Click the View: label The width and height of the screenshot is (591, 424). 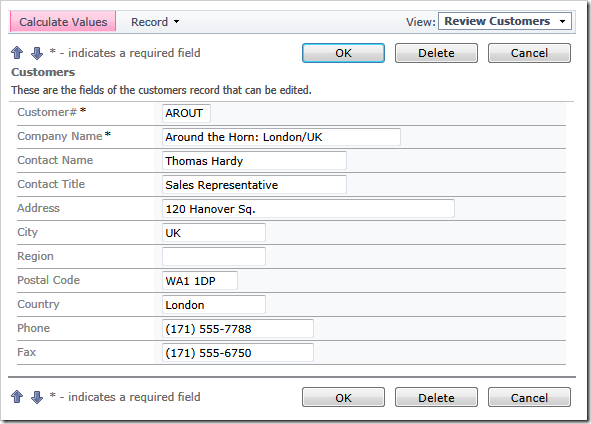click(421, 22)
